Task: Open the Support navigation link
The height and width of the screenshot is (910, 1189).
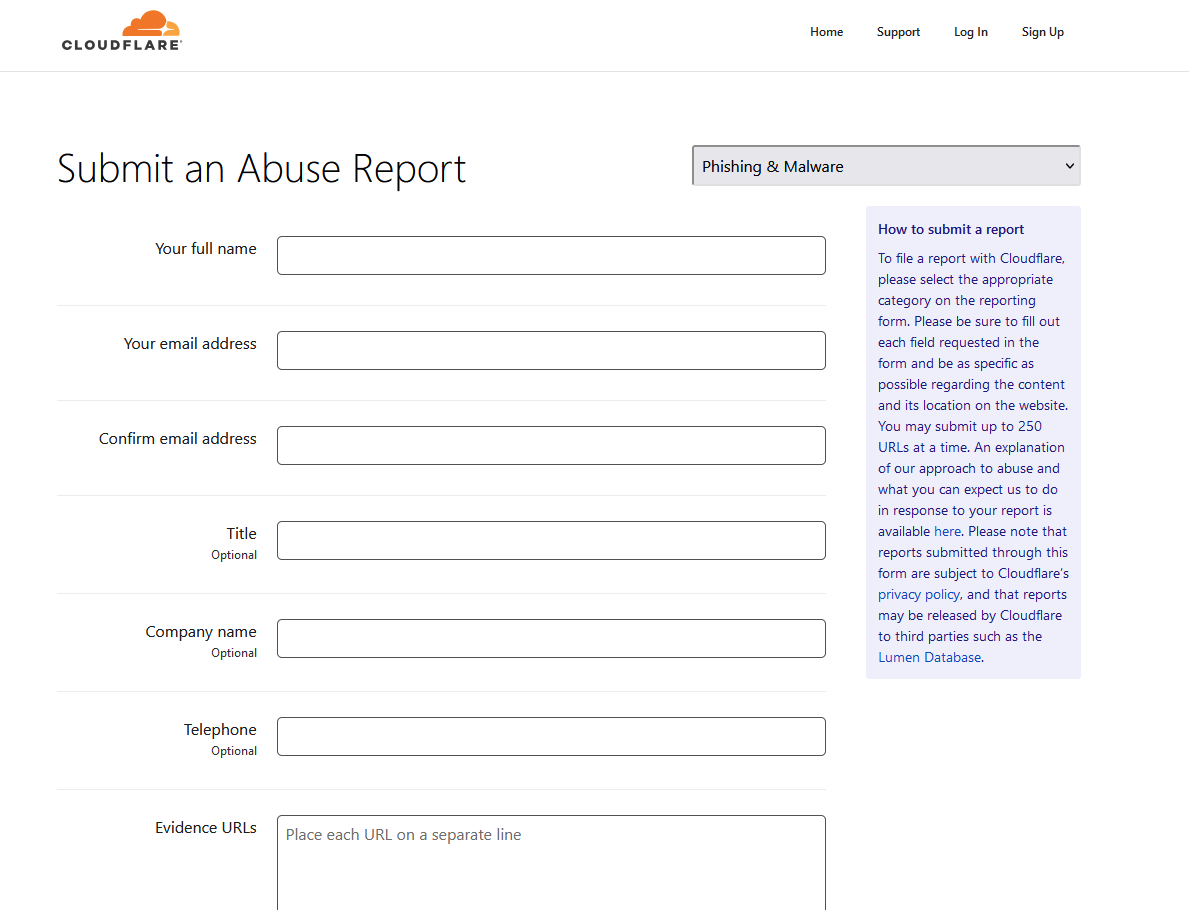Action: 898,32
